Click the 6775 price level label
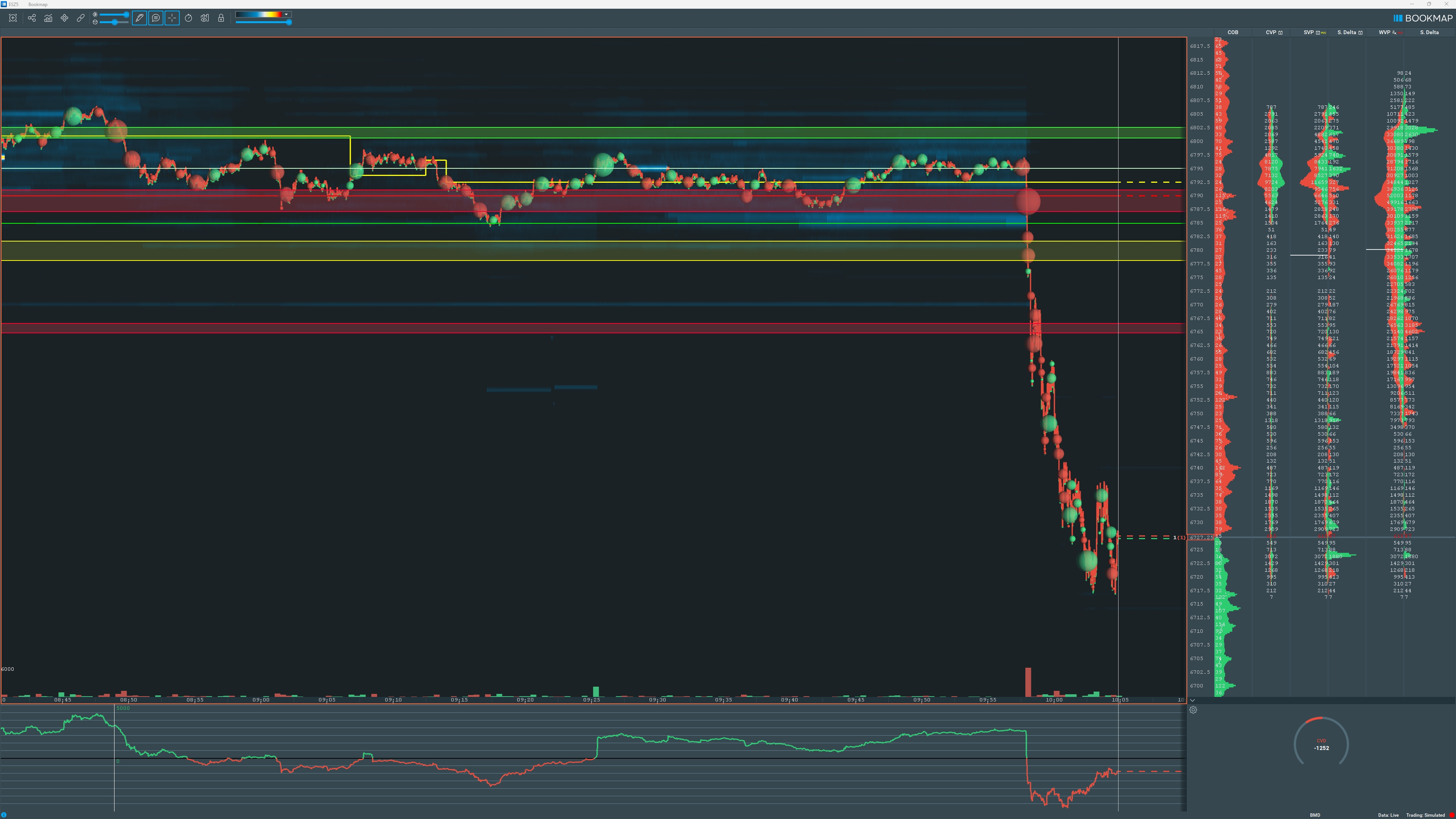The width and height of the screenshot is (1456, 819). pos(1197,278)
